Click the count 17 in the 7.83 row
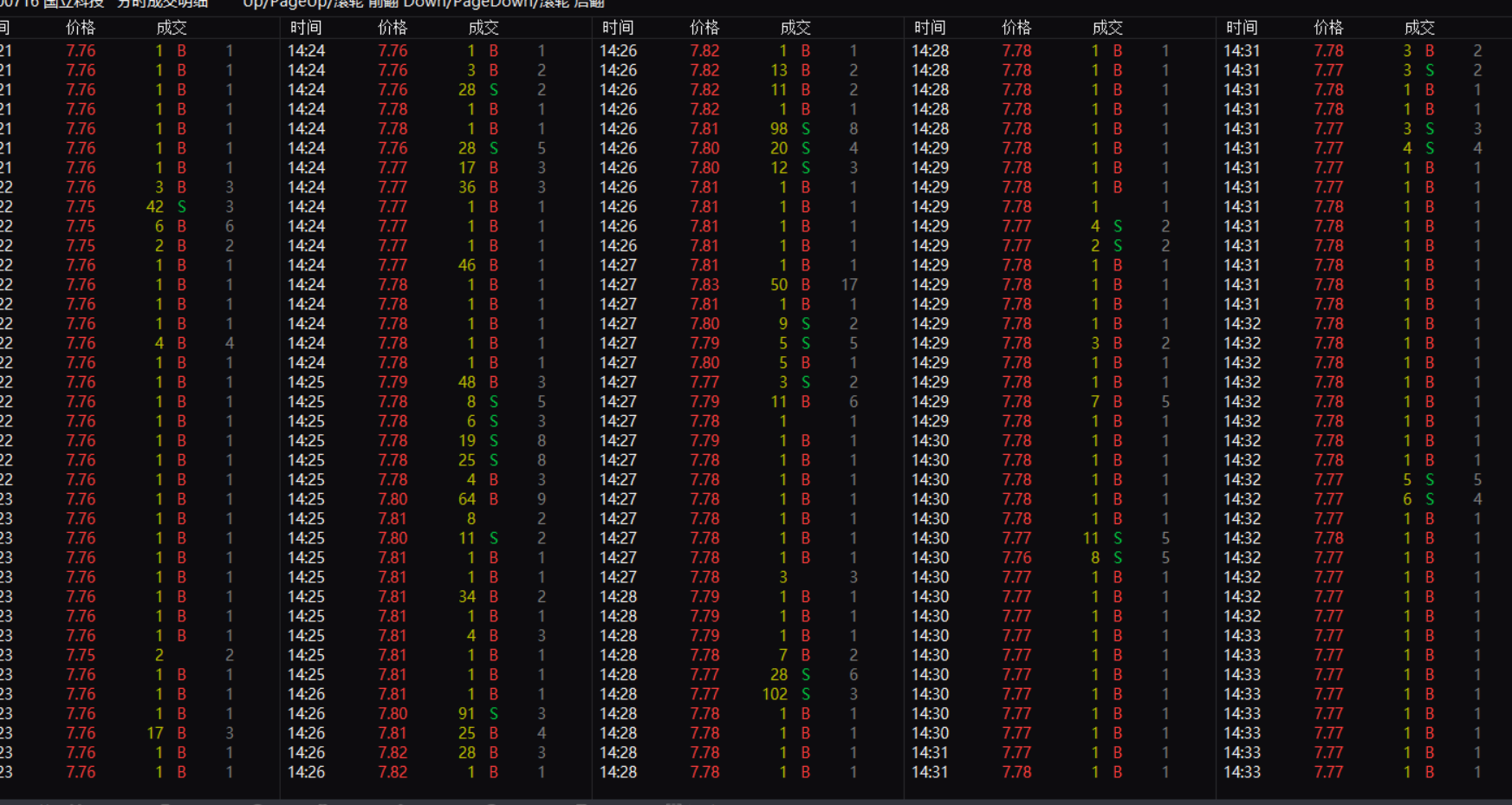 pos(849,285)
